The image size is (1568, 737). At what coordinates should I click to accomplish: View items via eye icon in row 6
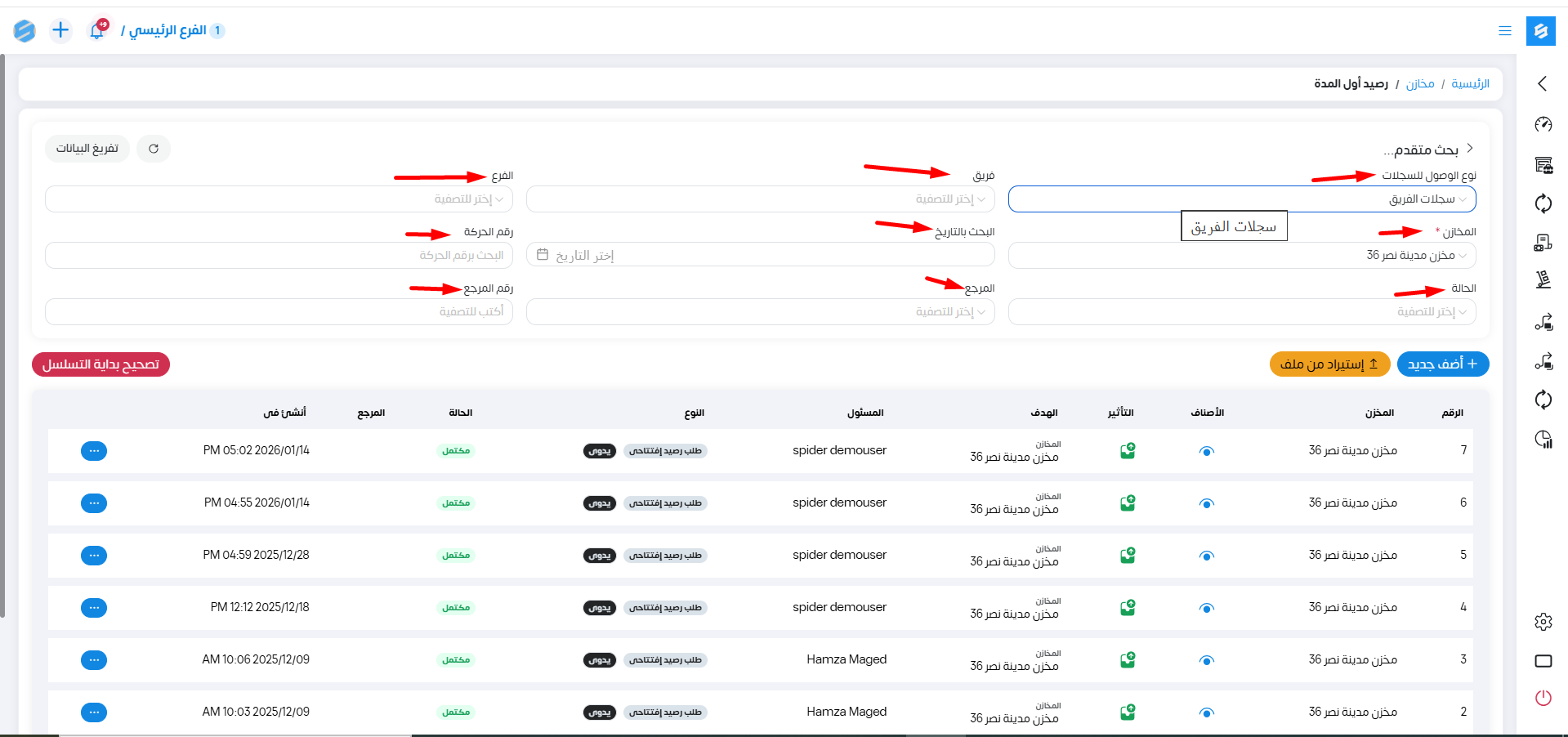click(x=1206, y=503)
